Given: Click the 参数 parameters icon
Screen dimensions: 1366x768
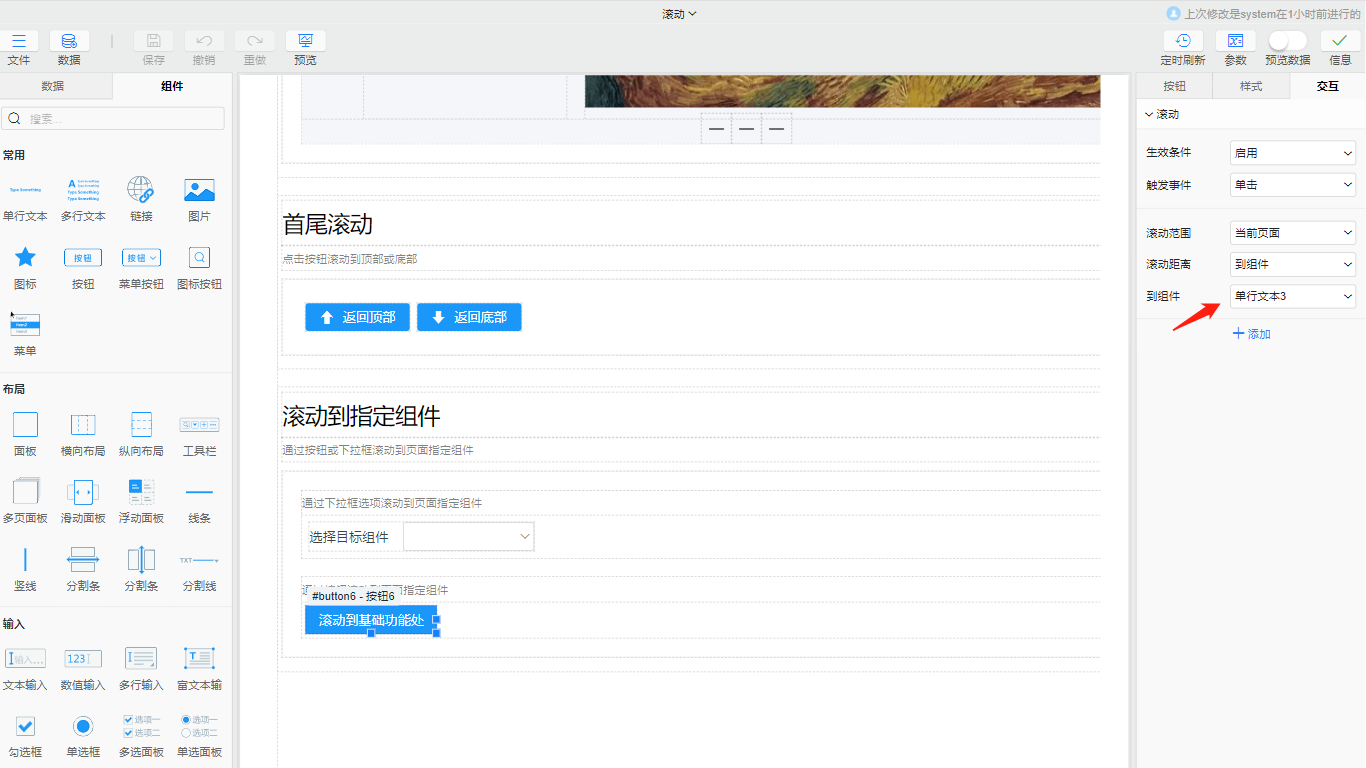Looking at the screenshot, I should click(x=1235, y=41).
